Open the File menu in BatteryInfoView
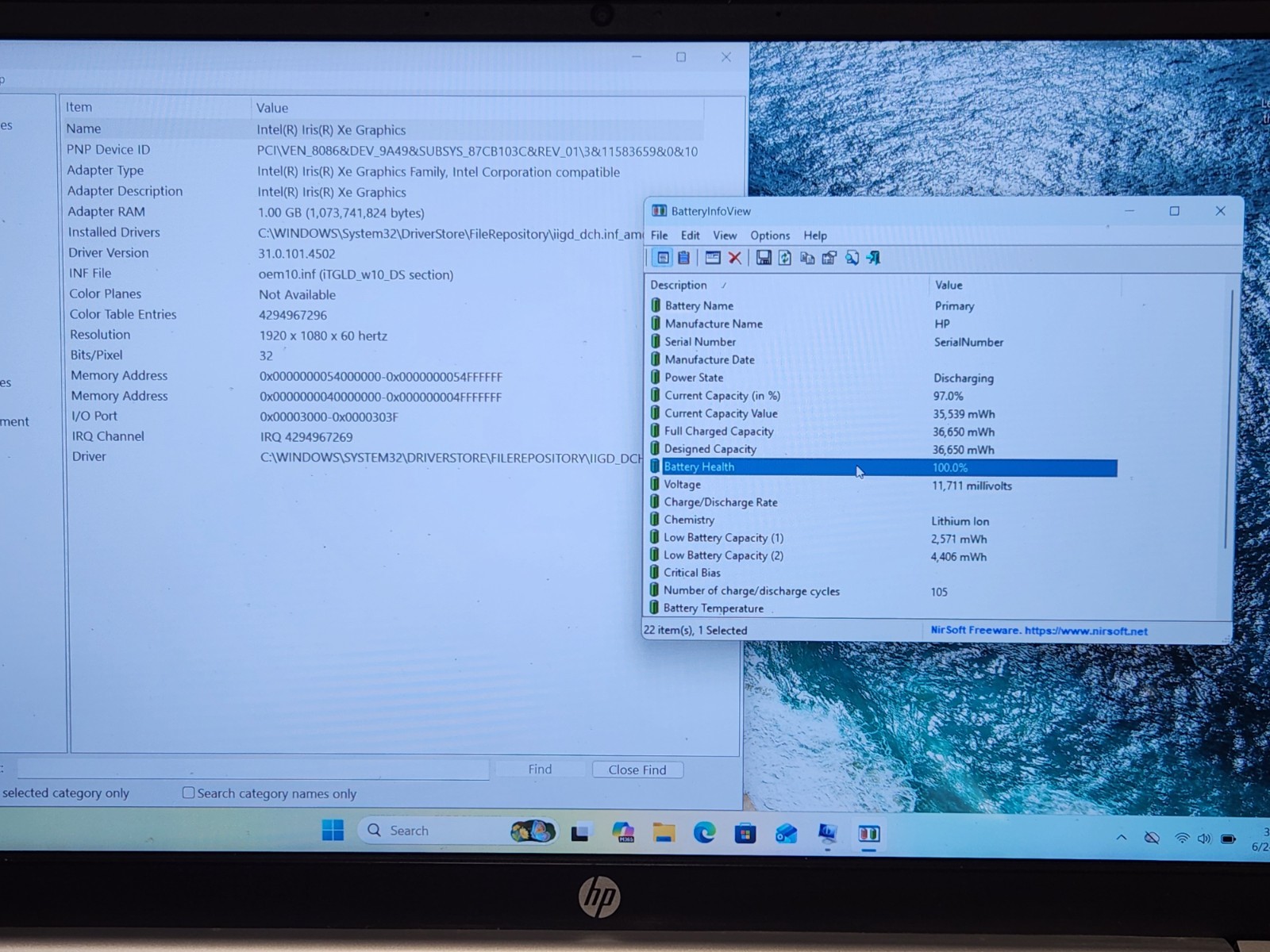Viewport: 1270px width, 952px height. click(x=659, y=236)
